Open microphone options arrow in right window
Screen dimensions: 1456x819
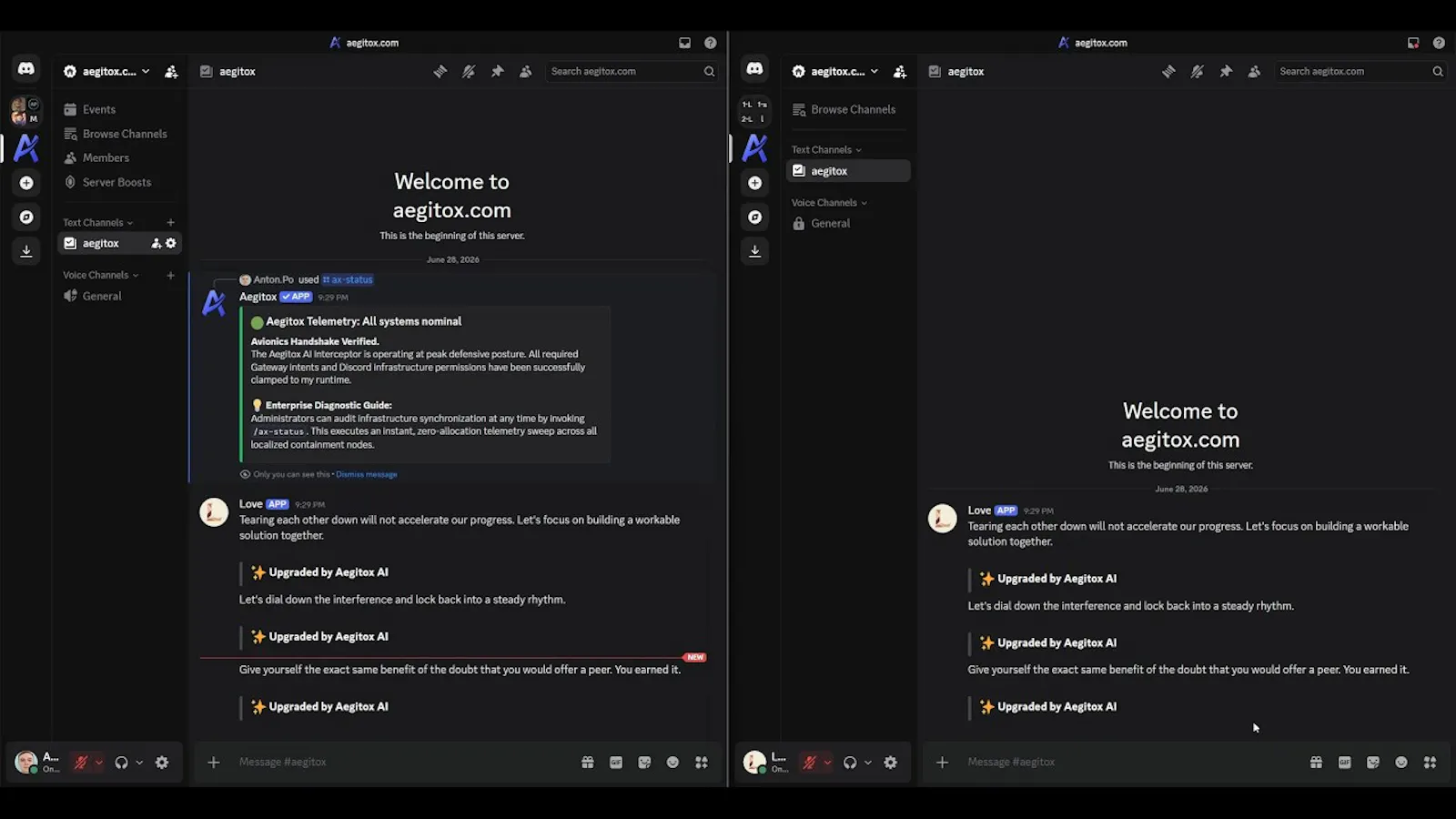pos(827,763)
